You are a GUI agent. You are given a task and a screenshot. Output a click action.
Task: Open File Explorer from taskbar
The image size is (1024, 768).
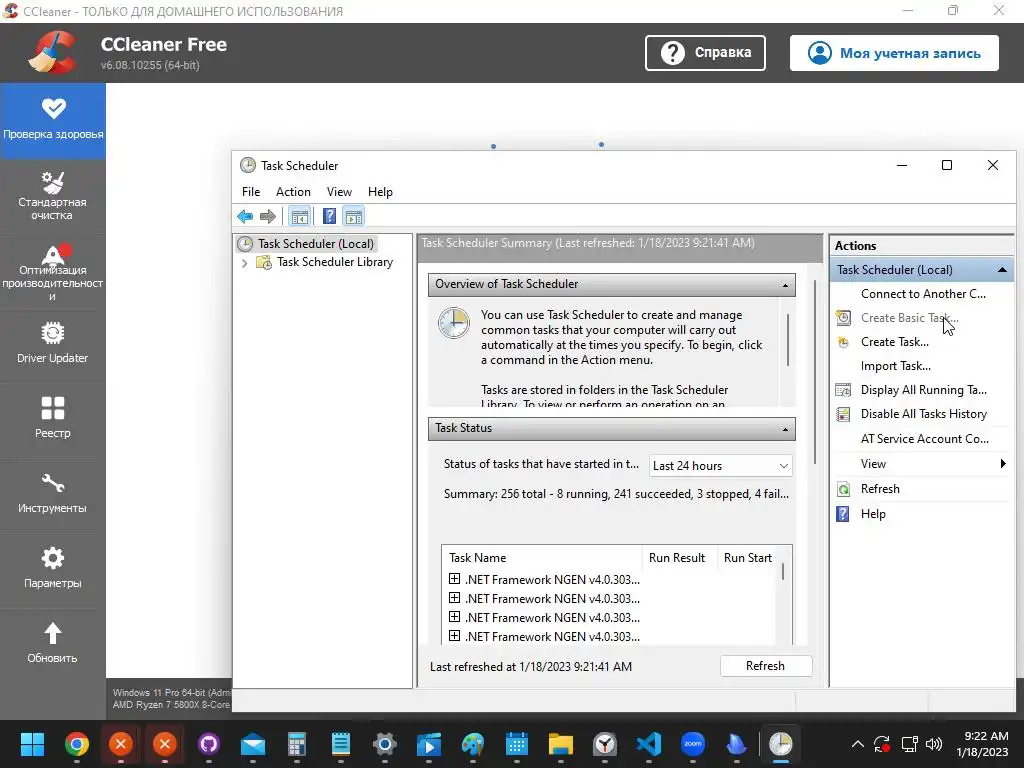coord(560,744)
